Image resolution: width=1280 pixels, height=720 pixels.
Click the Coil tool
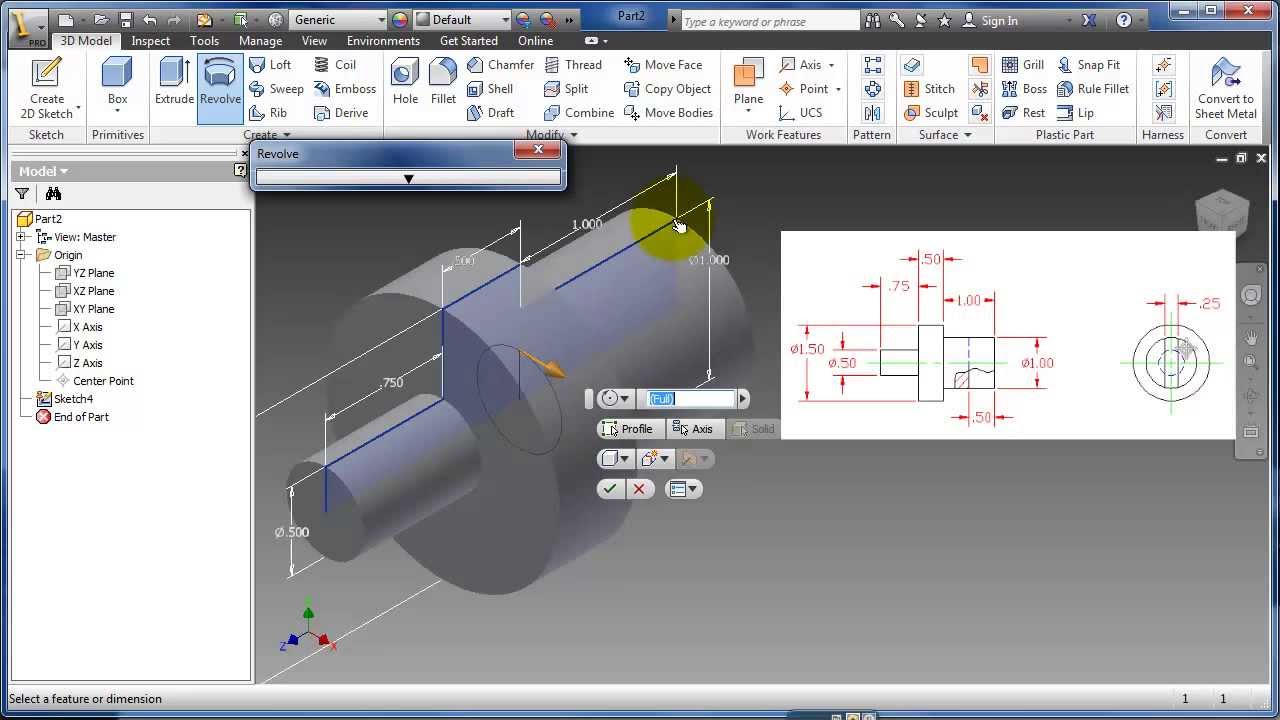click(x=335, y=65)
